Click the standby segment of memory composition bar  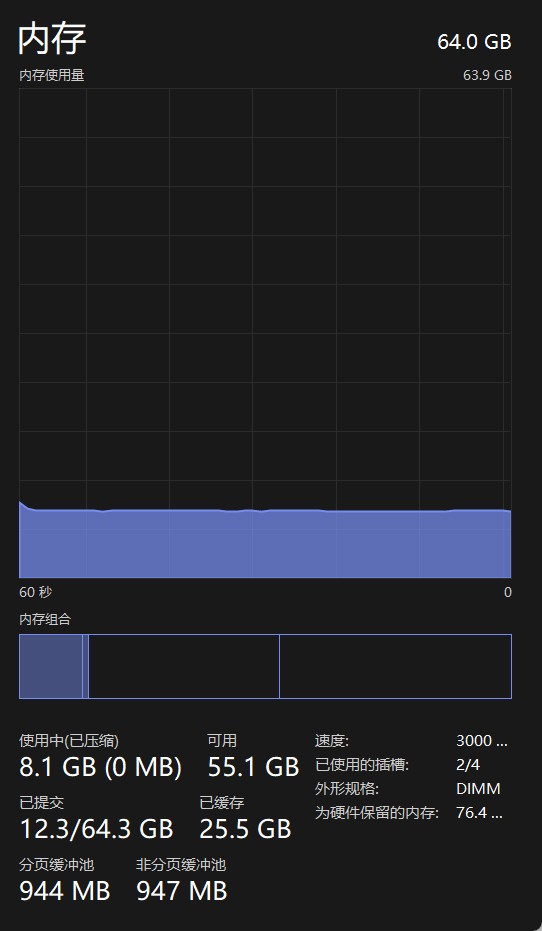point(183,666)
